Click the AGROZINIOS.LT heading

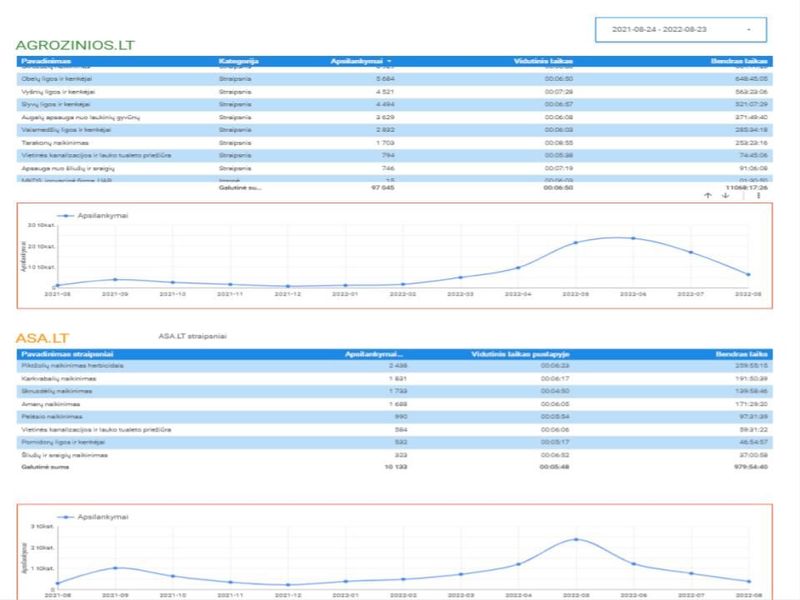(x=75, y=45)
